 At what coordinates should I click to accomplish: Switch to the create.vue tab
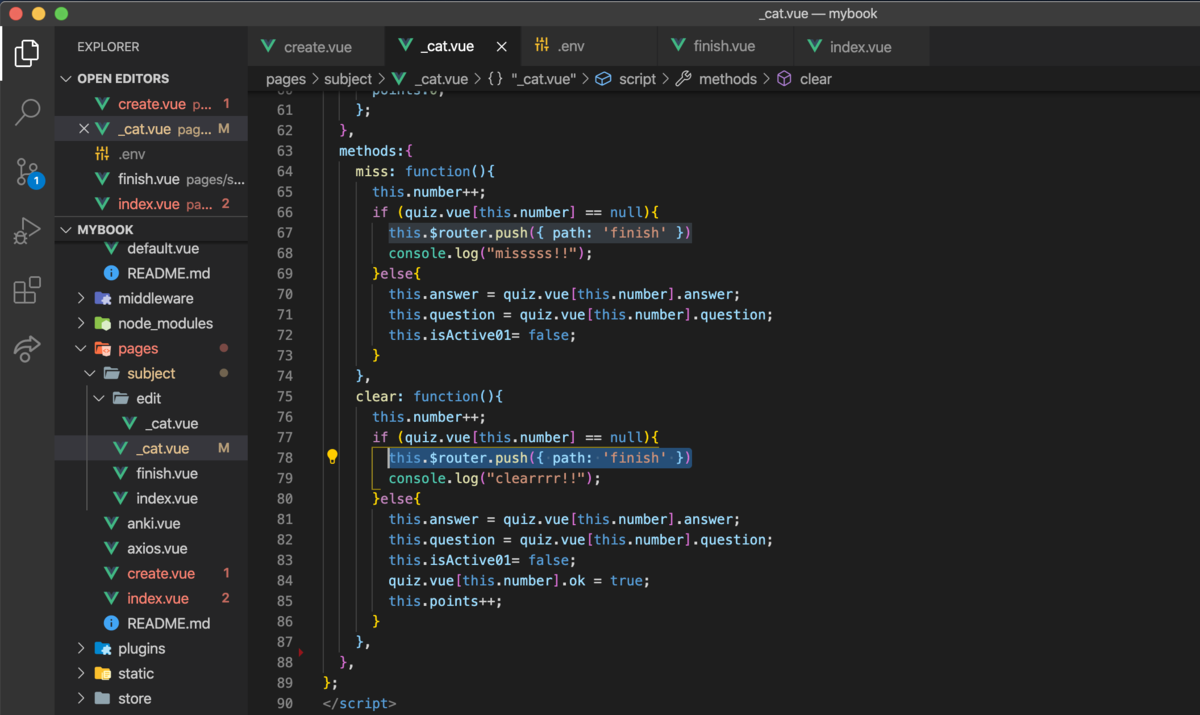pyautogui.click(x=316, y=47)
